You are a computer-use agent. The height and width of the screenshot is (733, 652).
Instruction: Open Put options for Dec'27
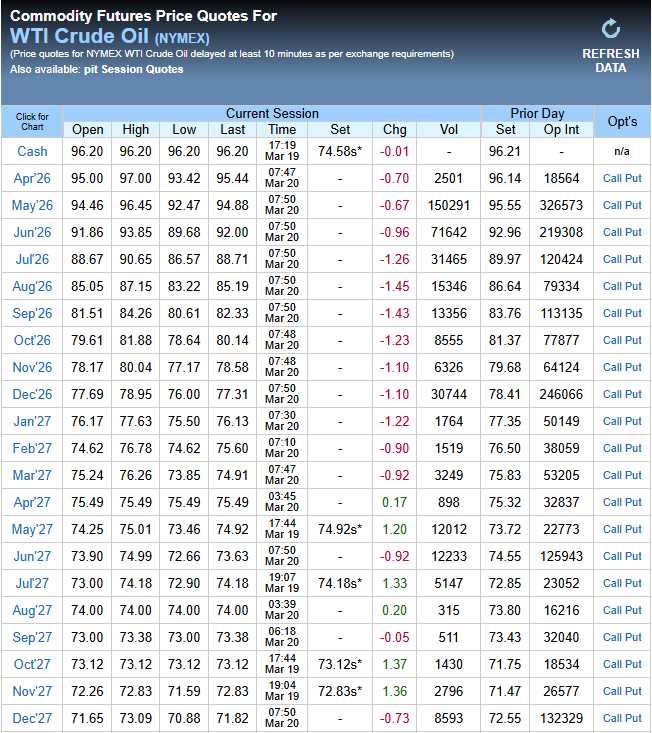click(634, 718)
